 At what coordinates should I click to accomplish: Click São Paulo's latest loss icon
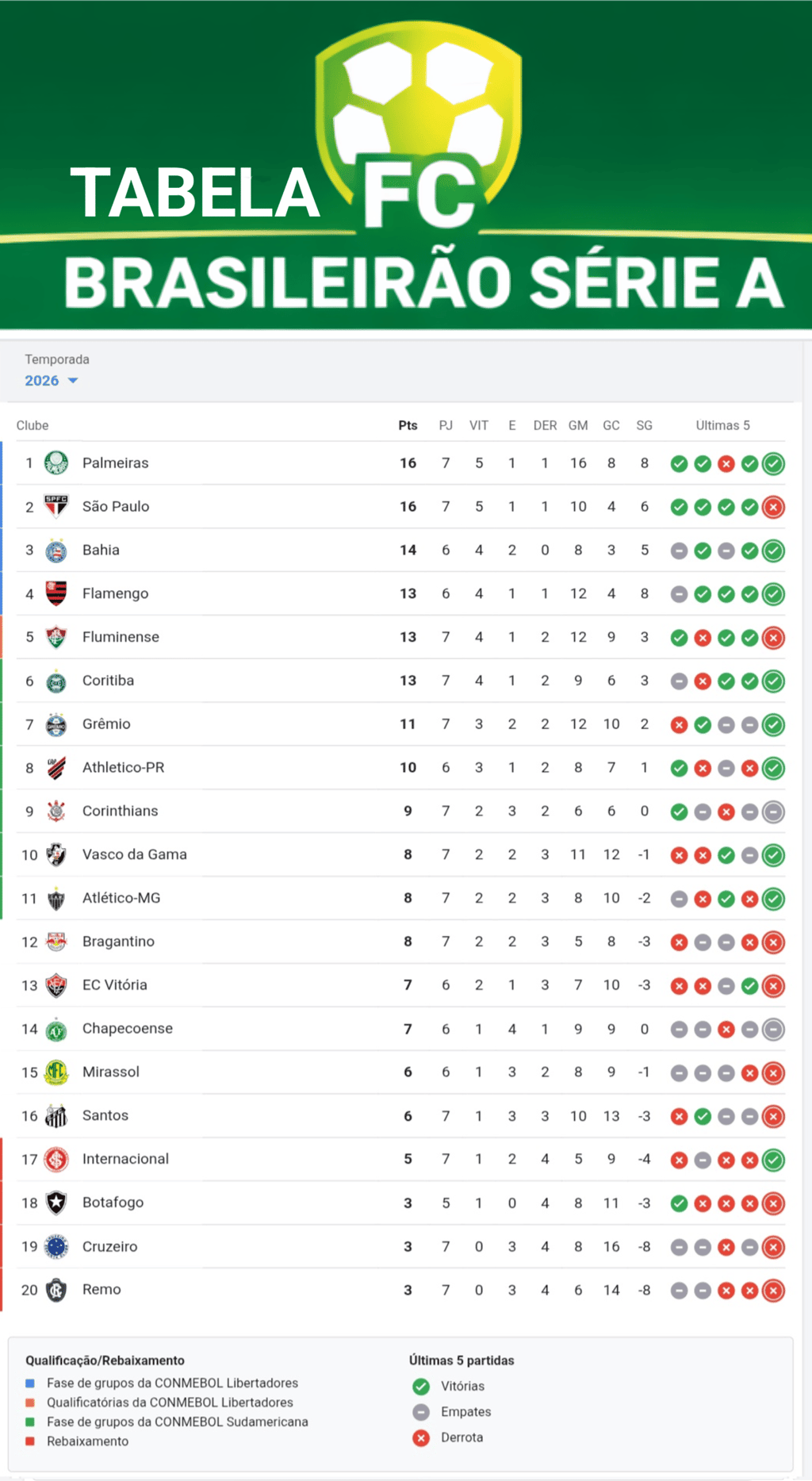pyautogui.click(x=773, y=508)
